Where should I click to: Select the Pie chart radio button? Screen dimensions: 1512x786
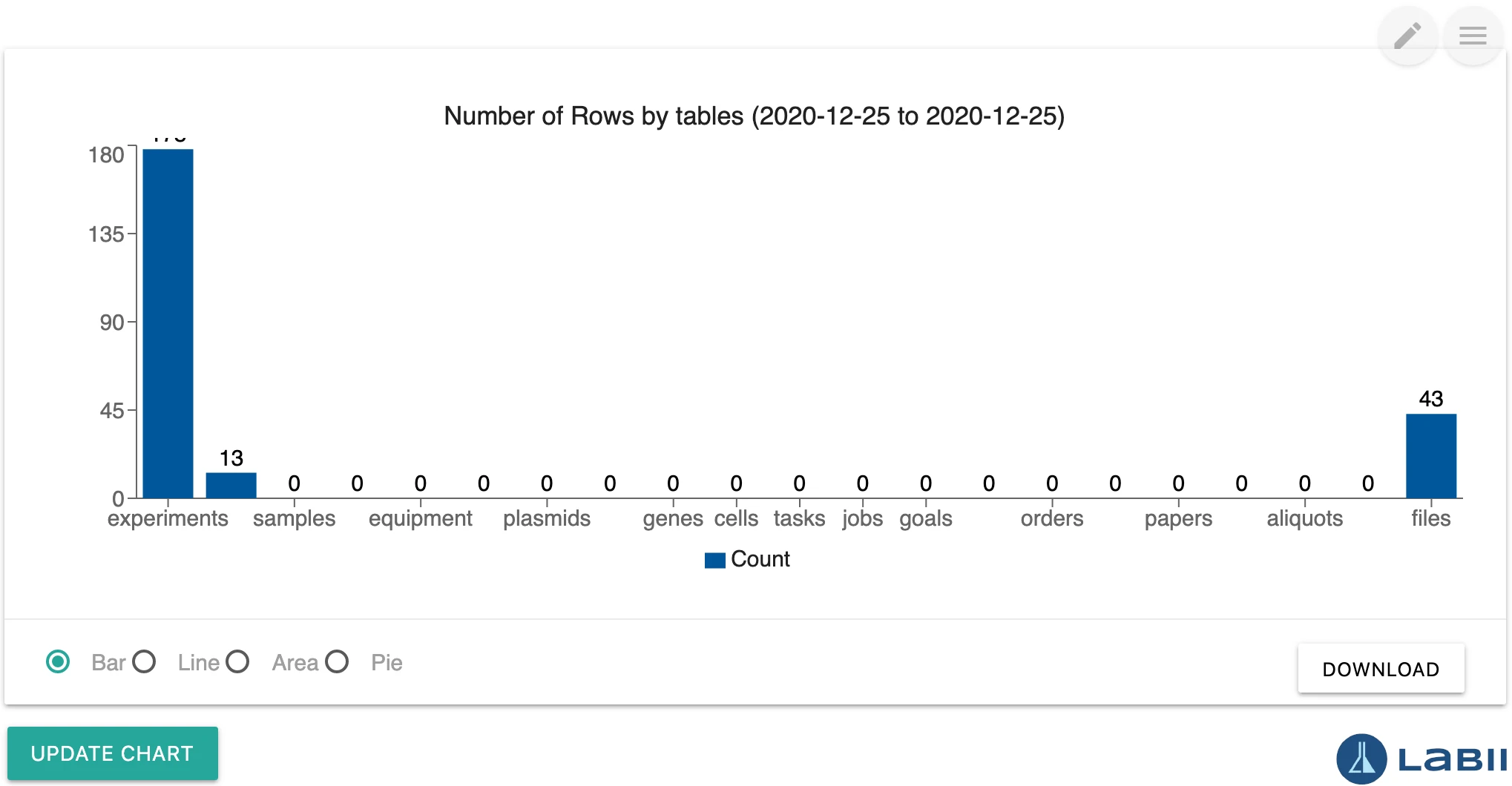click(338, 661)
